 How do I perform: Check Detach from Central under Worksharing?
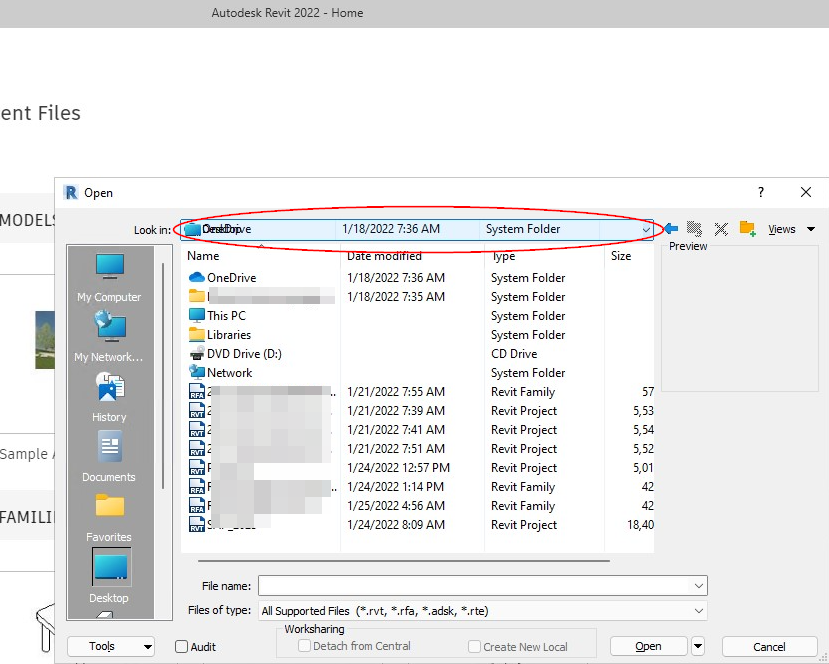click(x=305, y=646)
